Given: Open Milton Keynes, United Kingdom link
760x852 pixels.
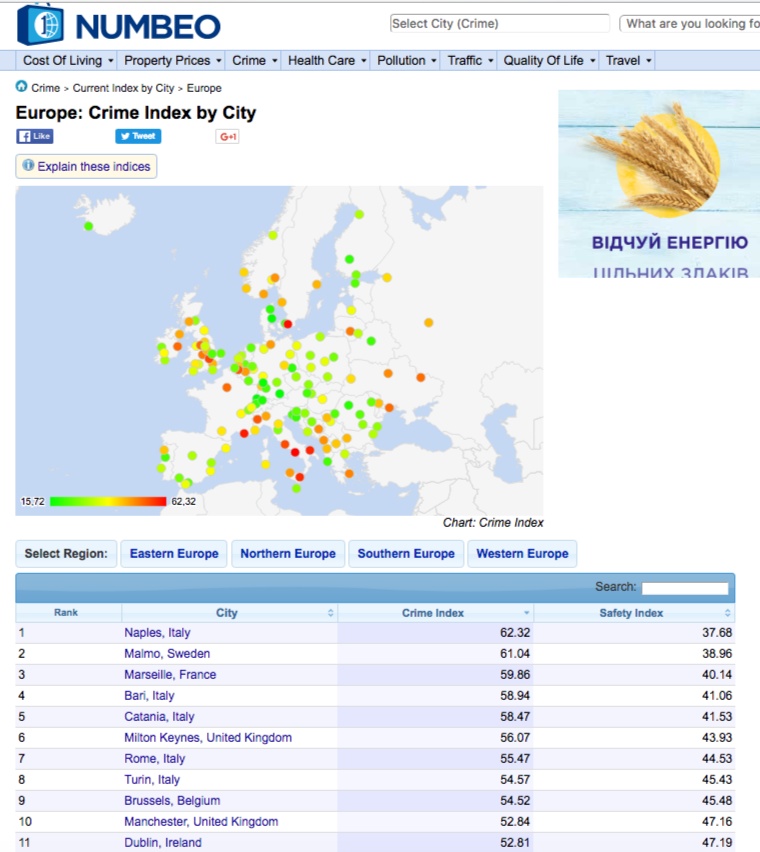Looking at the screenshot, I should (208, 738).
